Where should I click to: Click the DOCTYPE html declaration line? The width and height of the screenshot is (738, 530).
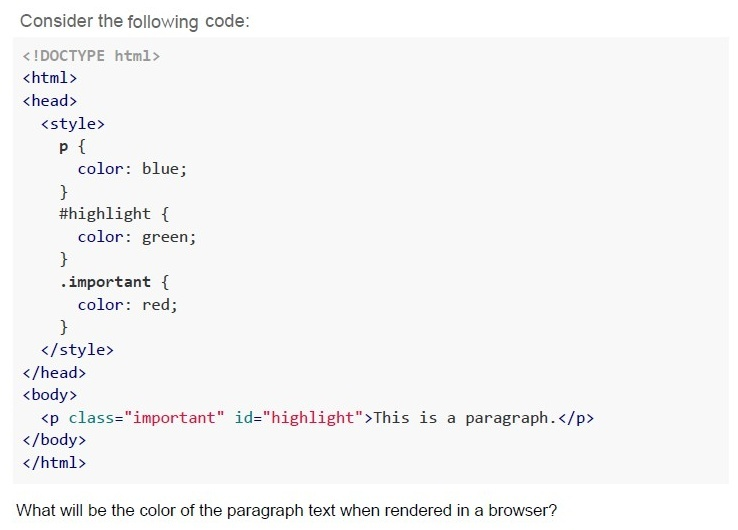point(91,56)
